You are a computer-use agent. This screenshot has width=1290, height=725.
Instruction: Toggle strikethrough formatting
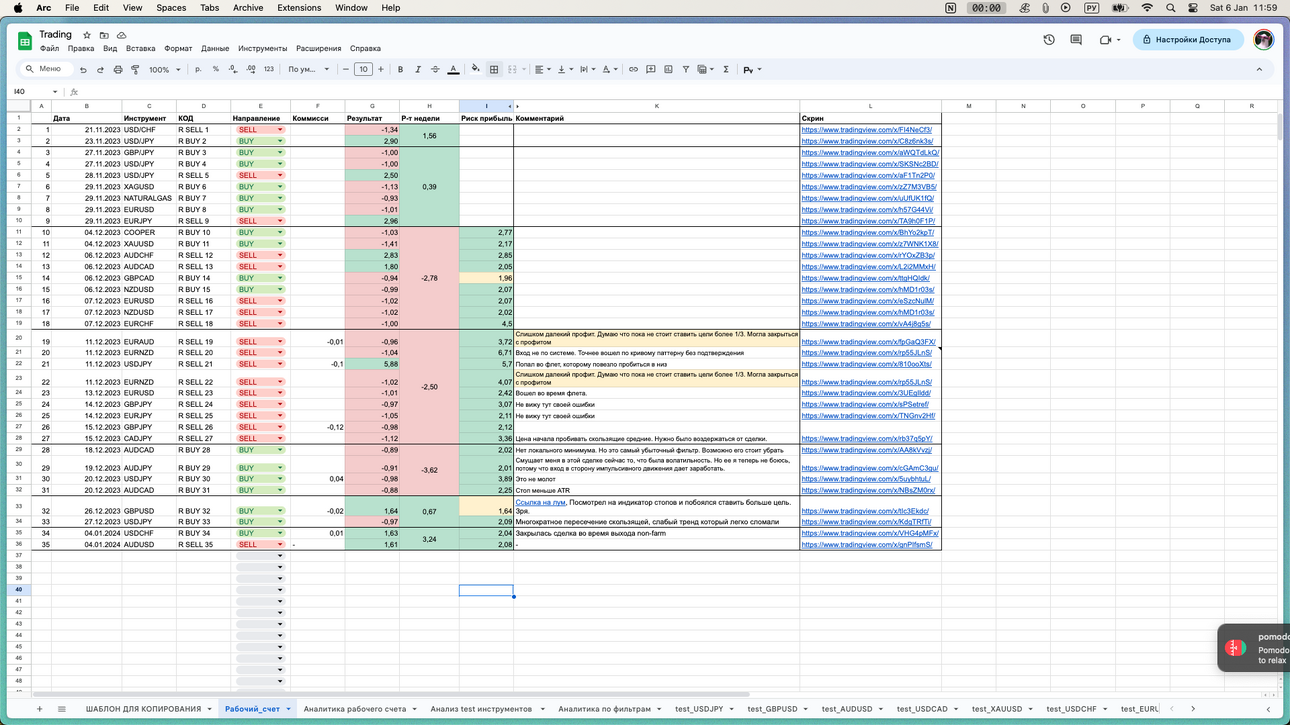pyautogui.click(x=435, y=70)
